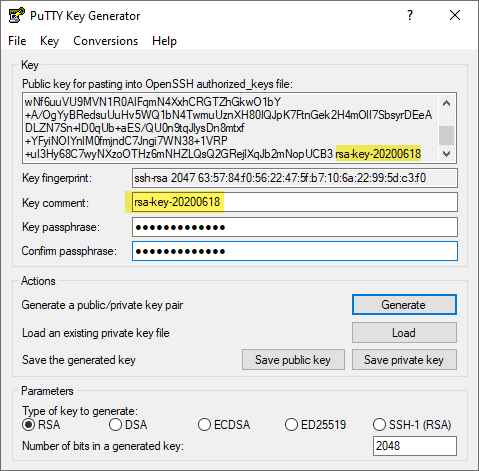
Task: Choose the ECDSA key type option
Action: 204,425
